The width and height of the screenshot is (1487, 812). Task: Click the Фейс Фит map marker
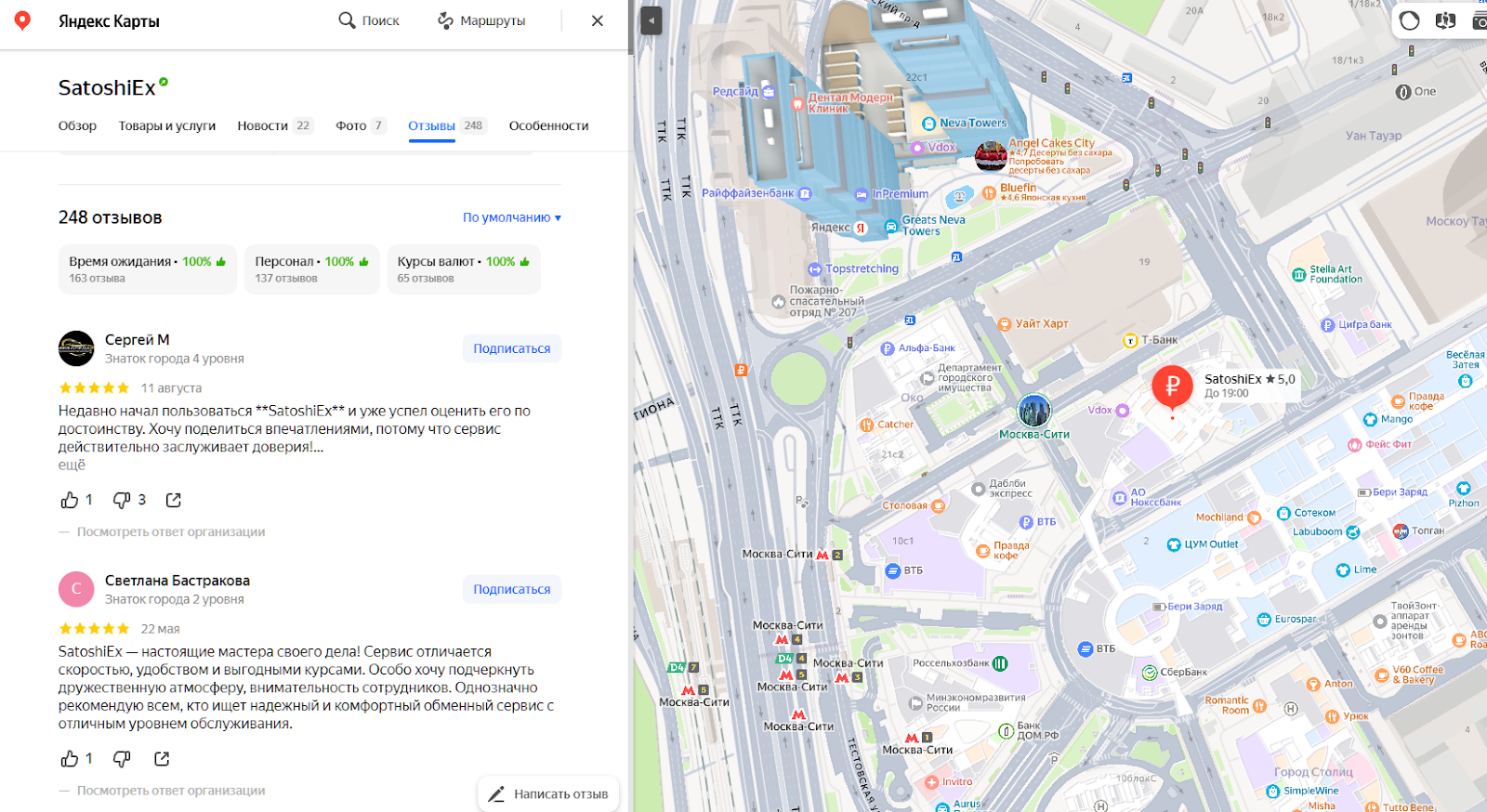[x=1355, y=445]
